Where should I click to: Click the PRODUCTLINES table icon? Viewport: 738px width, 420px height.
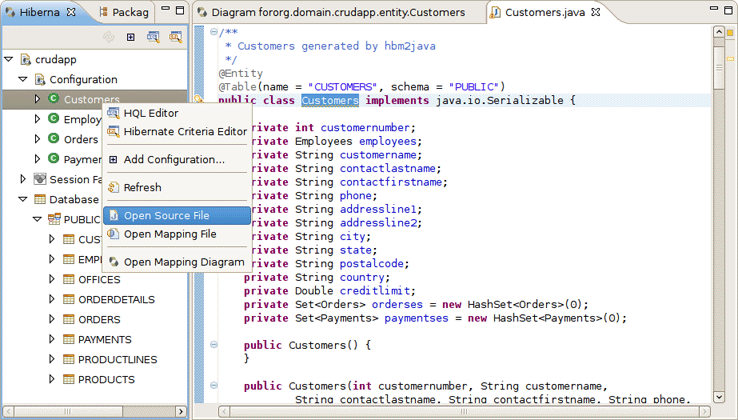point(68,360)
